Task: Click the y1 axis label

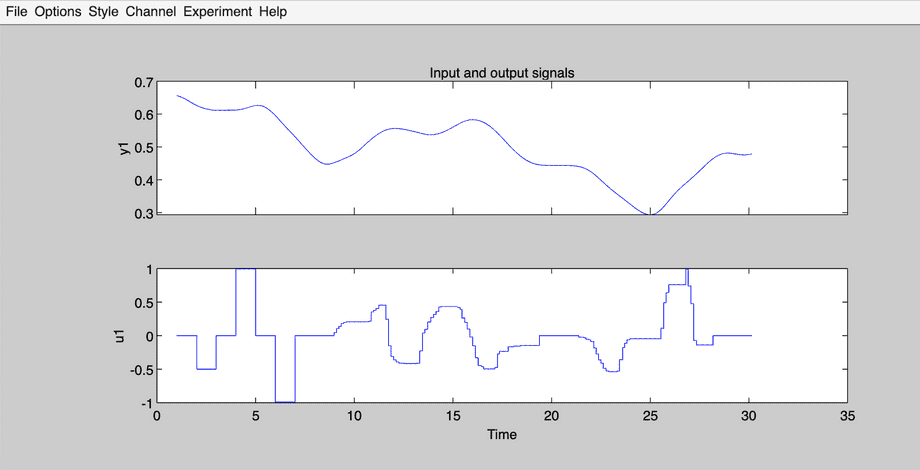Action: (124, 147)
